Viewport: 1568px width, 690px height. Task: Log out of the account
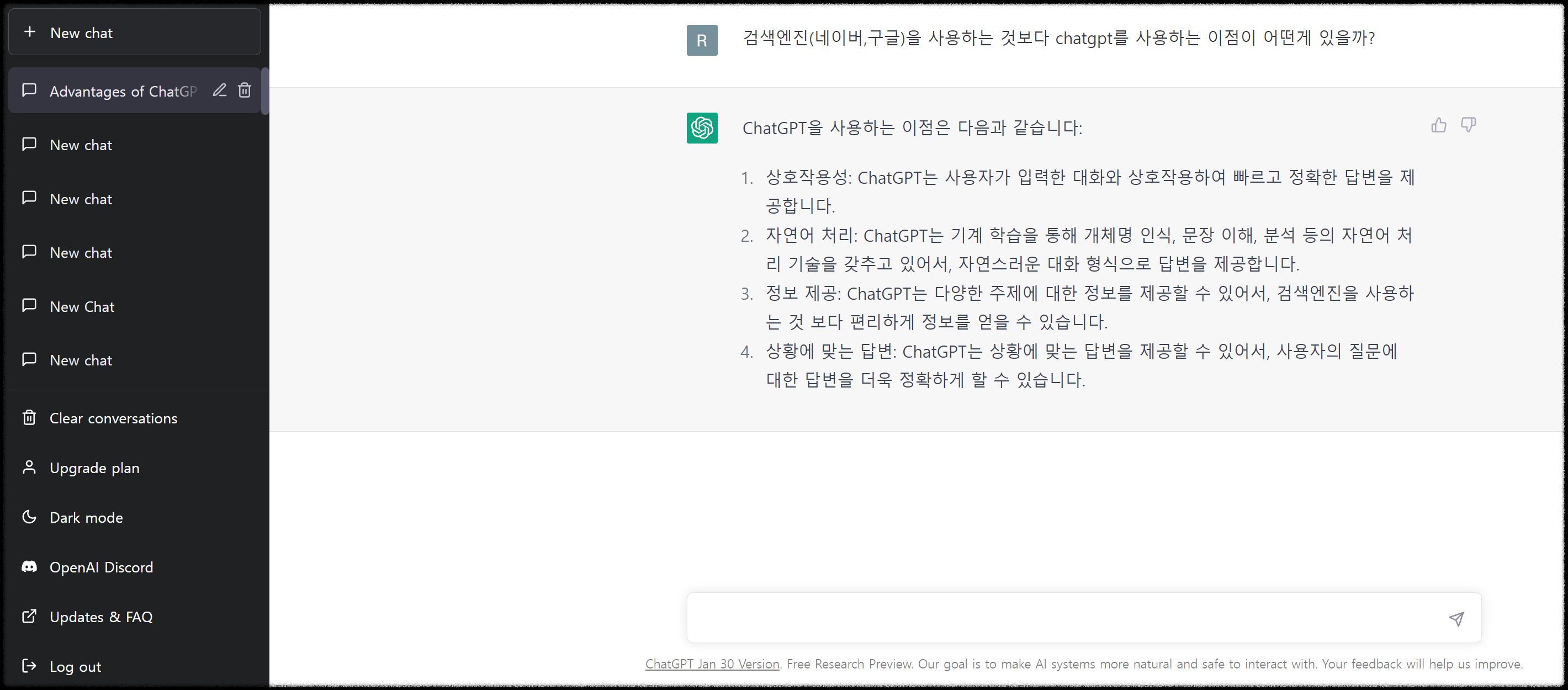[135, 666]
